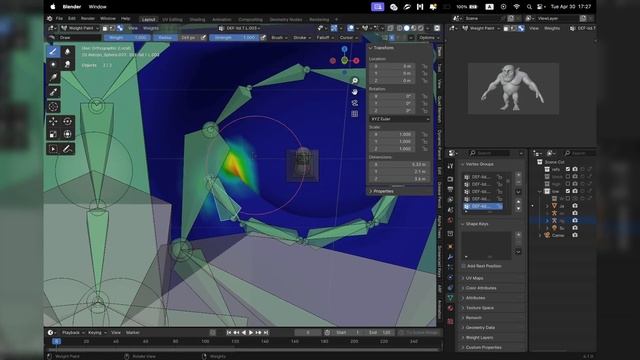Open XYZ Euler rotation mode dropdown
The width and height of the screenshot is (640, 360).
click(x=400, y=119)
